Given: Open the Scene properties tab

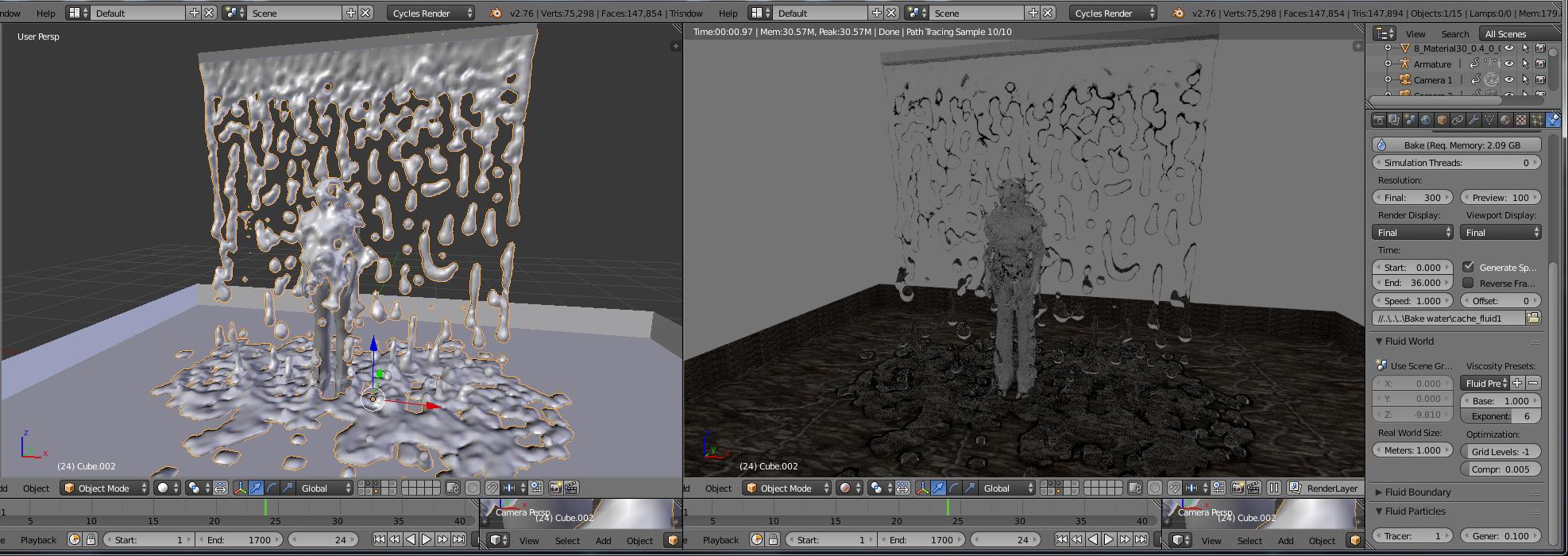Looking at the screenshot, I should (x=1410, y=120).
